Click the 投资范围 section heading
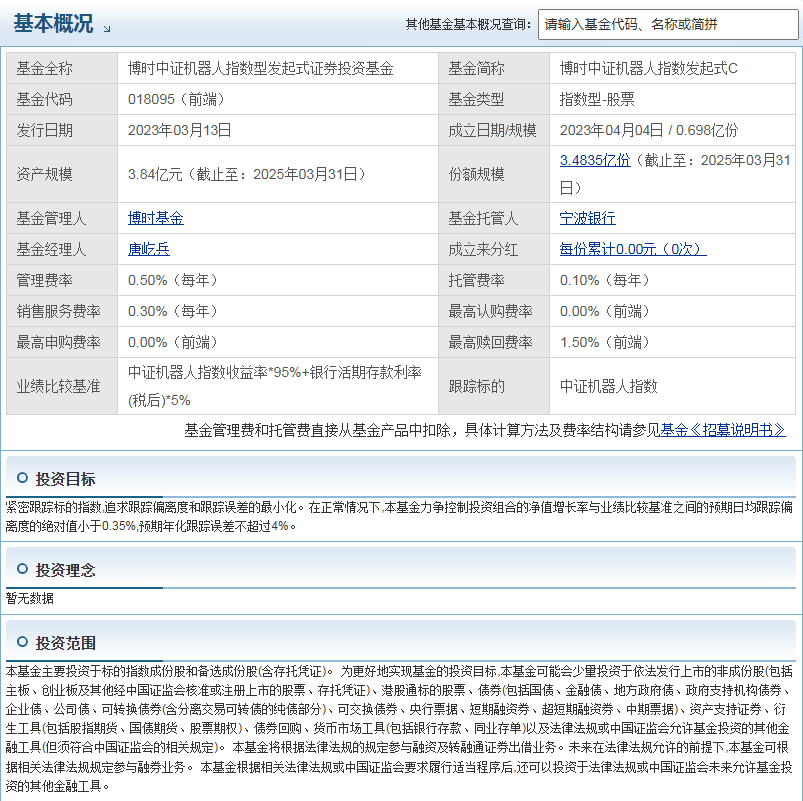This screenshot has height=801, width=803. [x=65, y=643]
